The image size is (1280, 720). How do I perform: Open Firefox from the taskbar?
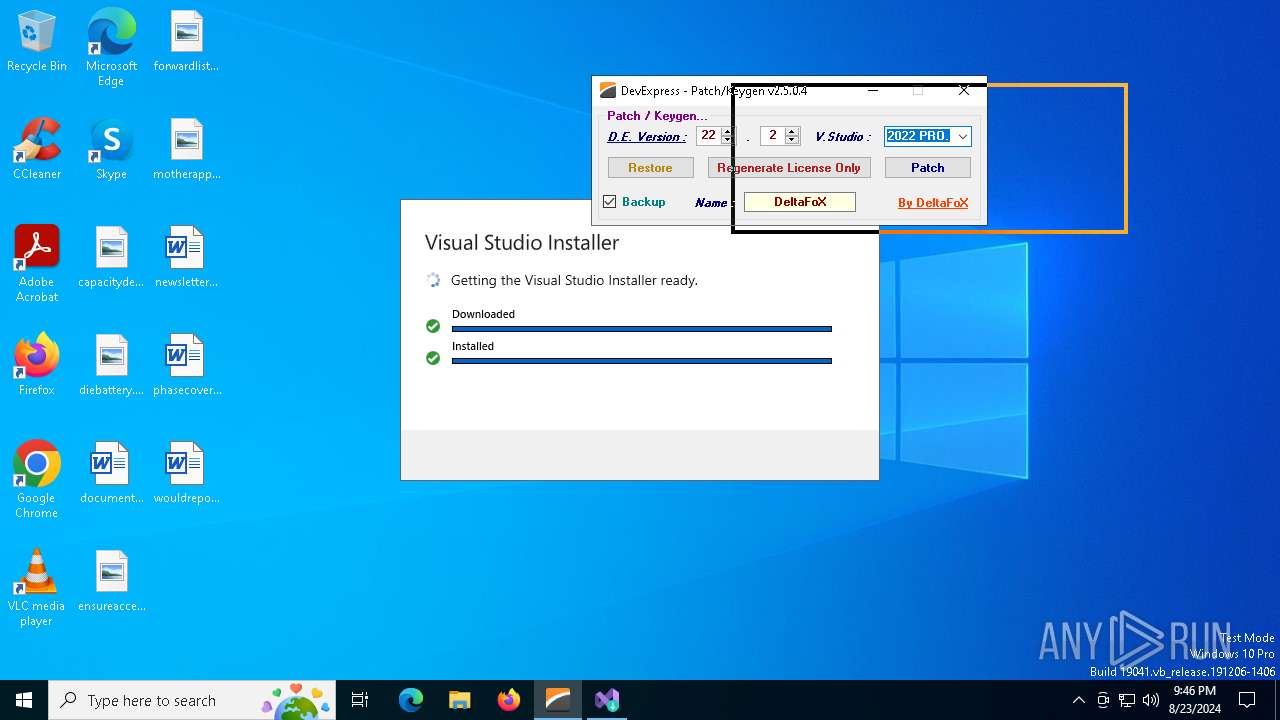508,700
